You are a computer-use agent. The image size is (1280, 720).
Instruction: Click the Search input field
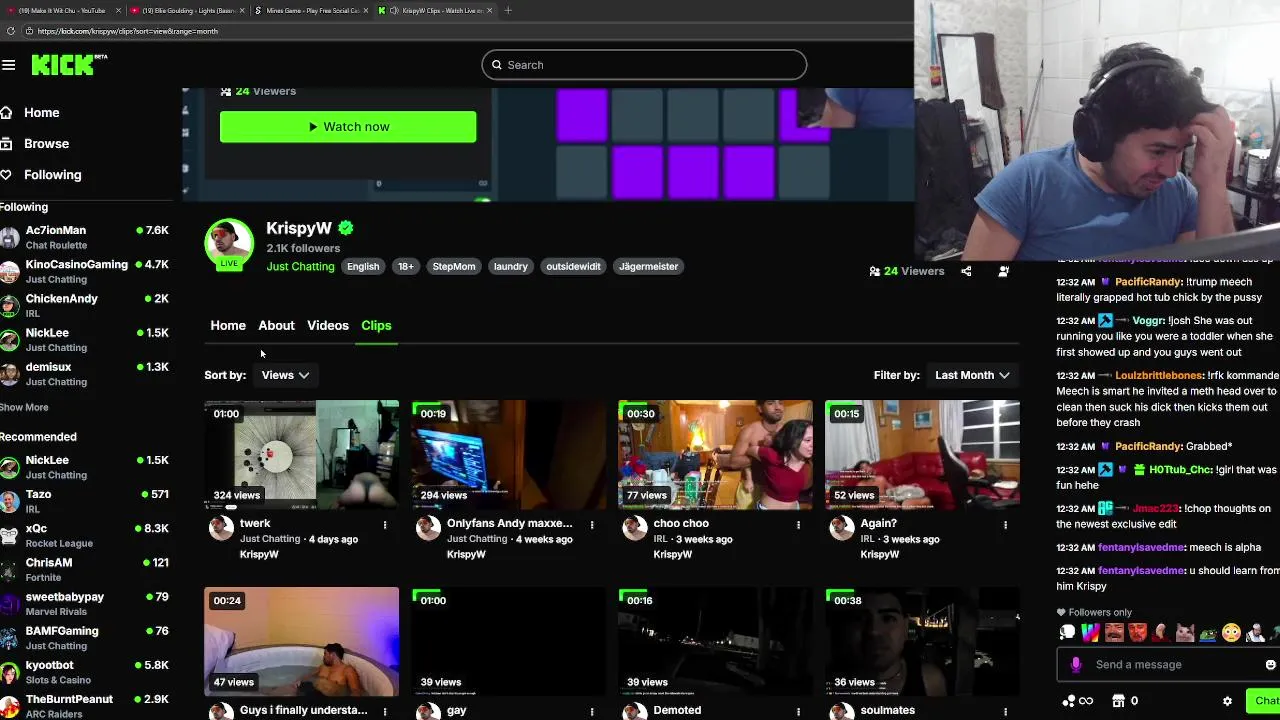644,65
